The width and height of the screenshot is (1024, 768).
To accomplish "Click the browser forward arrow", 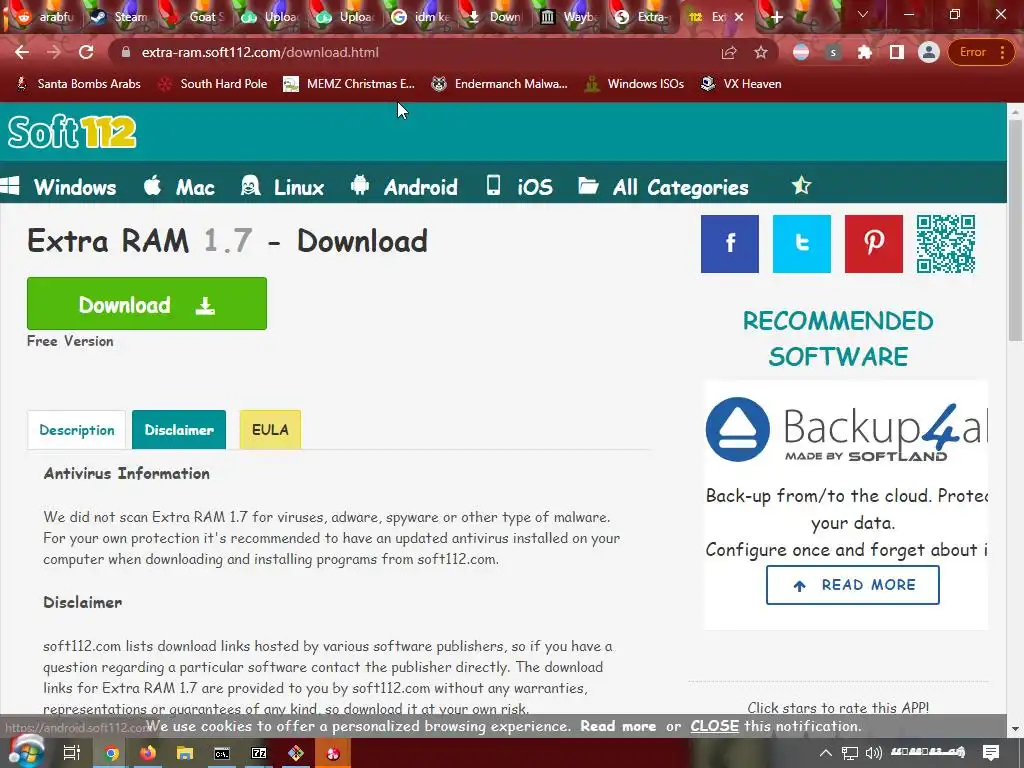I will (x=54, y=52).
